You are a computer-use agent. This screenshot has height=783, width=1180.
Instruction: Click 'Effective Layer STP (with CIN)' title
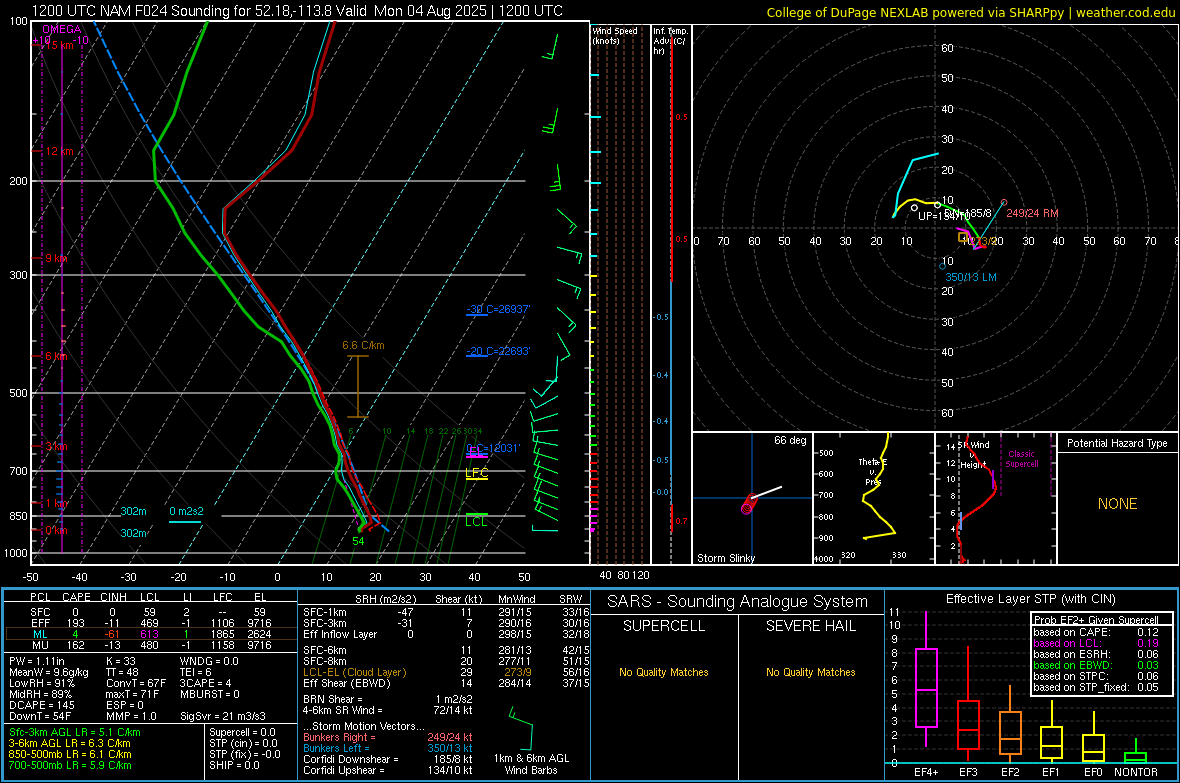(x=1030, y=599)
